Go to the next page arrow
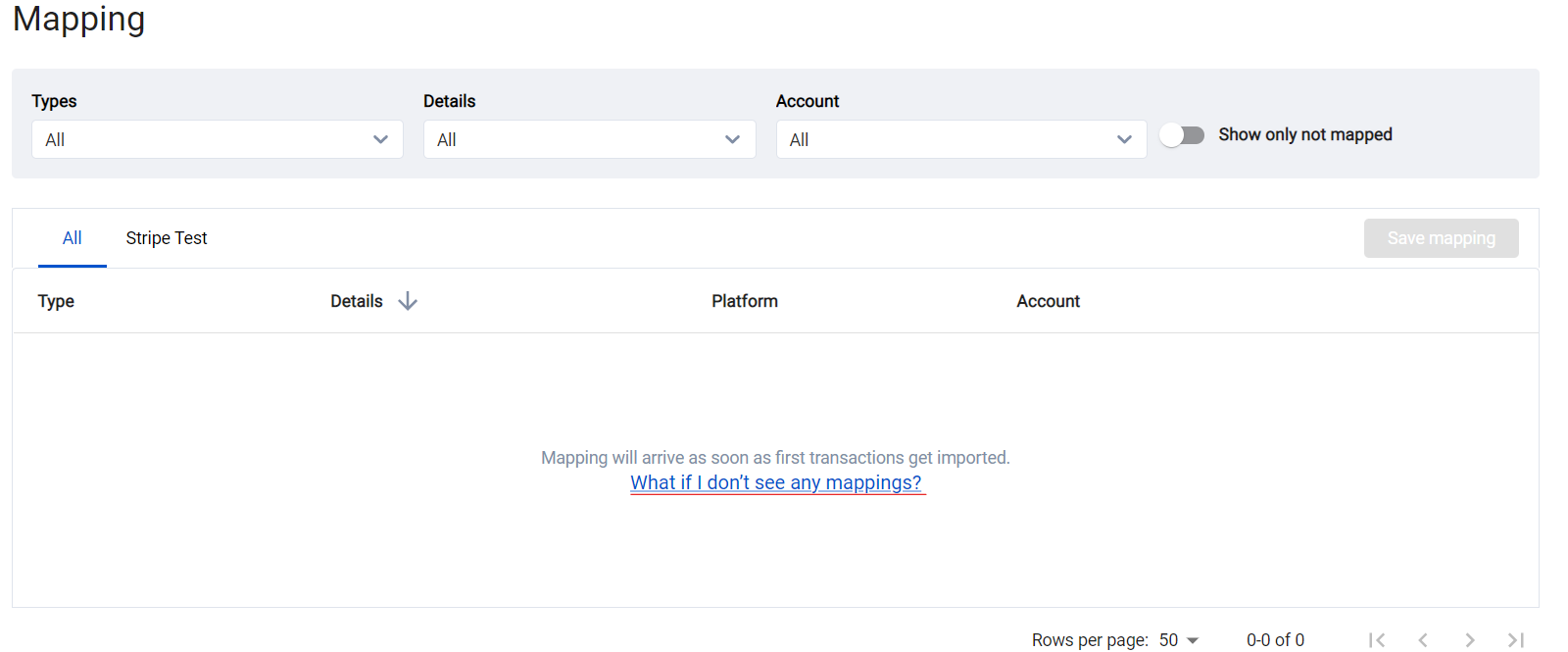 (x=1469, y=640)
